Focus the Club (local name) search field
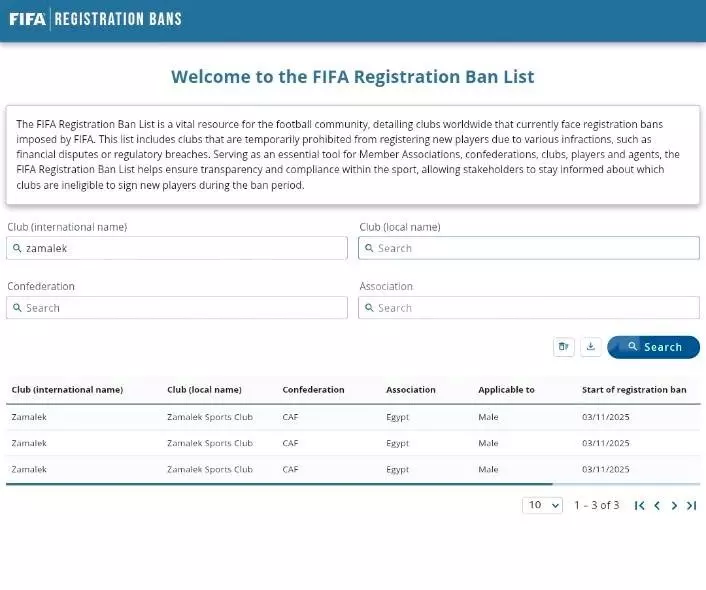This screenshot has width=706, height=590. [x=529, y=248]
